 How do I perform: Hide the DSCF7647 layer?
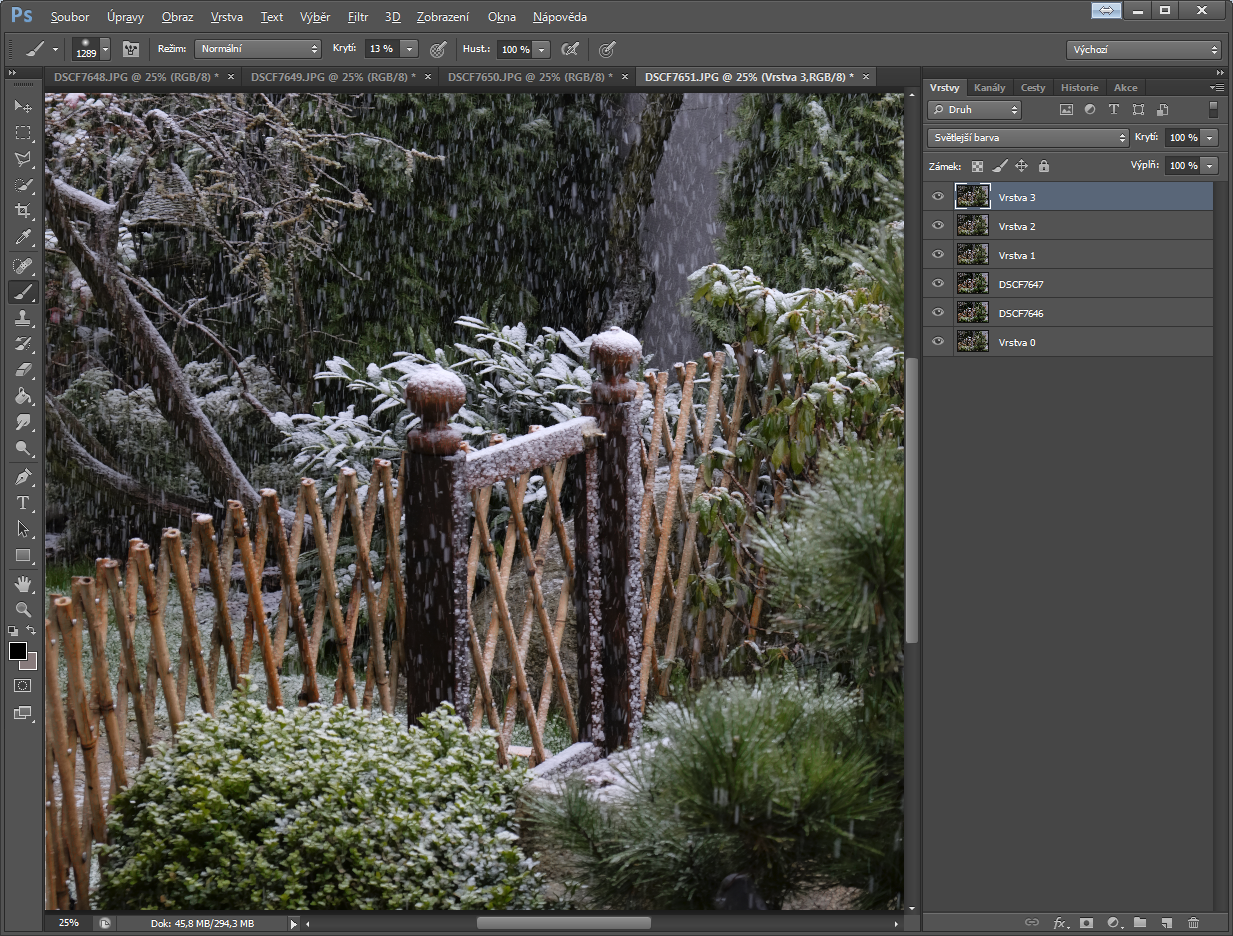coord(938,284)
